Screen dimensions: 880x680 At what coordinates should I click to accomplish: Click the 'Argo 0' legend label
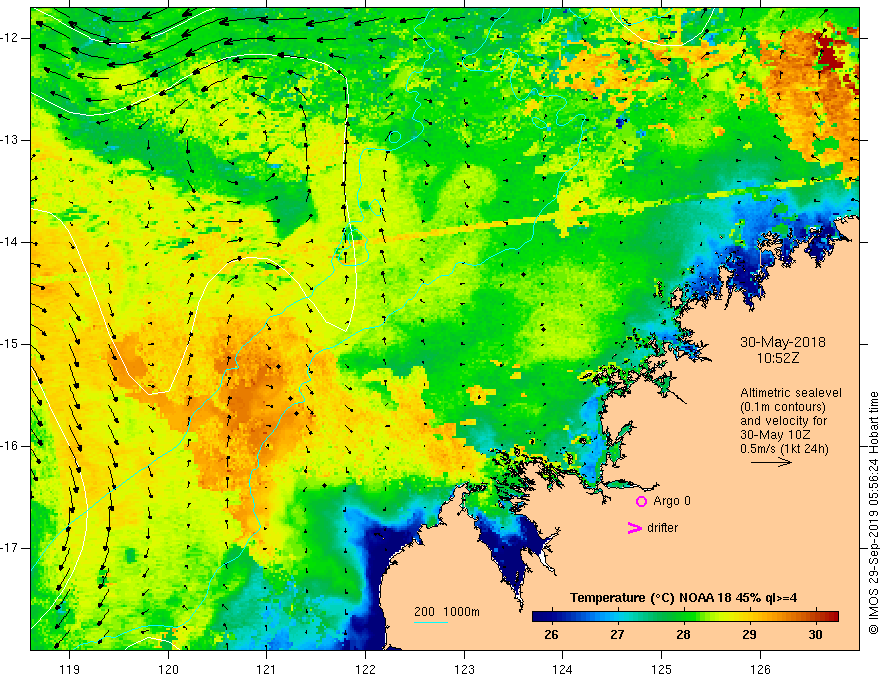click(x=672, y=501)
